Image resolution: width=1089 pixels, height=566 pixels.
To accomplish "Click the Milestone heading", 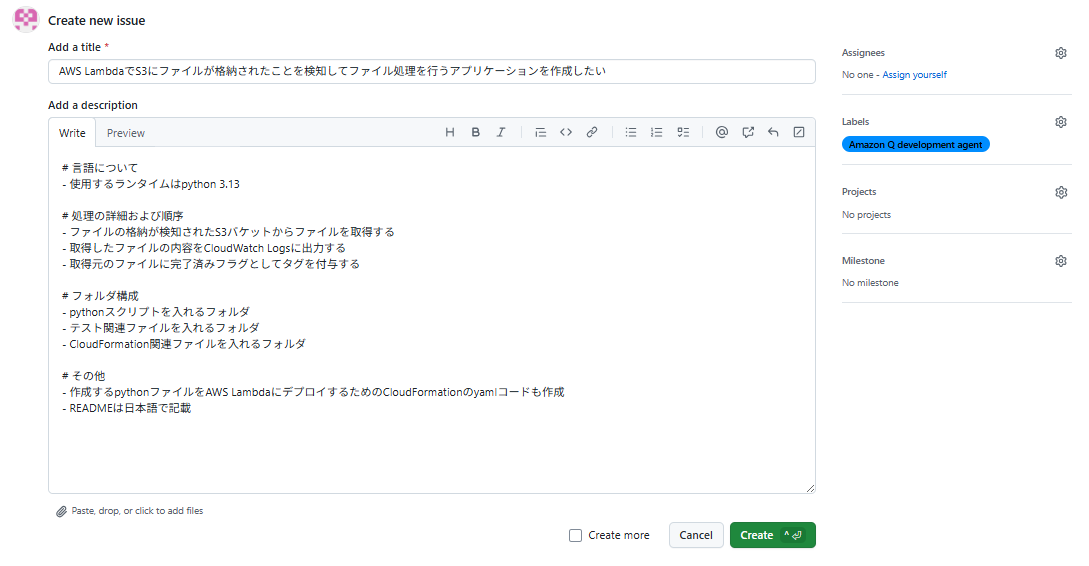I will click(x=863, y=260).
